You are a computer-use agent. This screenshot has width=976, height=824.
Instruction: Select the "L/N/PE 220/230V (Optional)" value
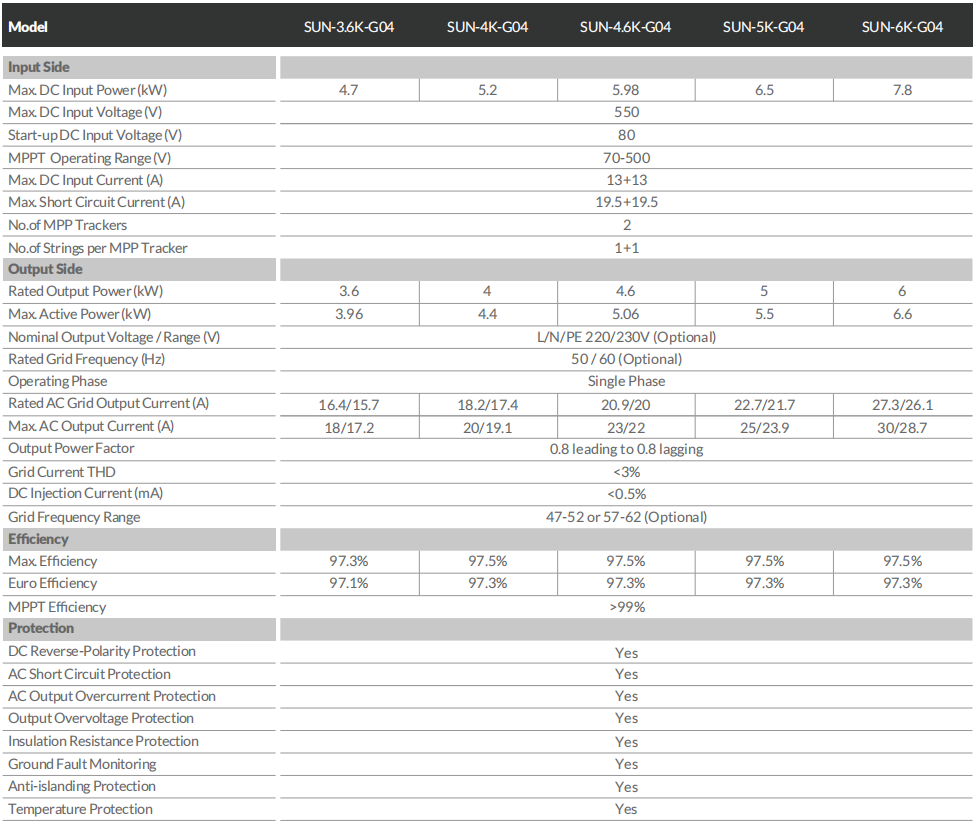pyautogui.click(x=626, y=337)
